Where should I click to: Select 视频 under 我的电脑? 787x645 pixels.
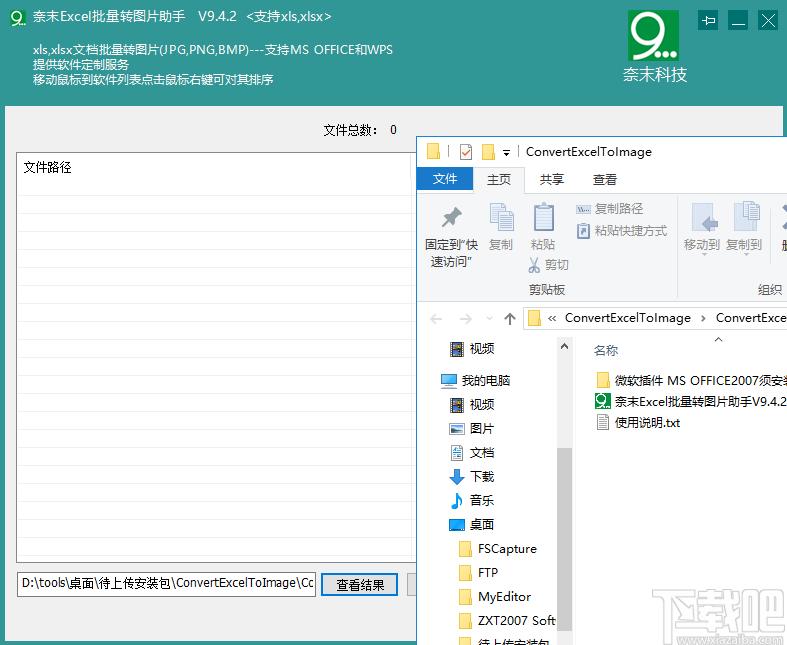(472, 405)
